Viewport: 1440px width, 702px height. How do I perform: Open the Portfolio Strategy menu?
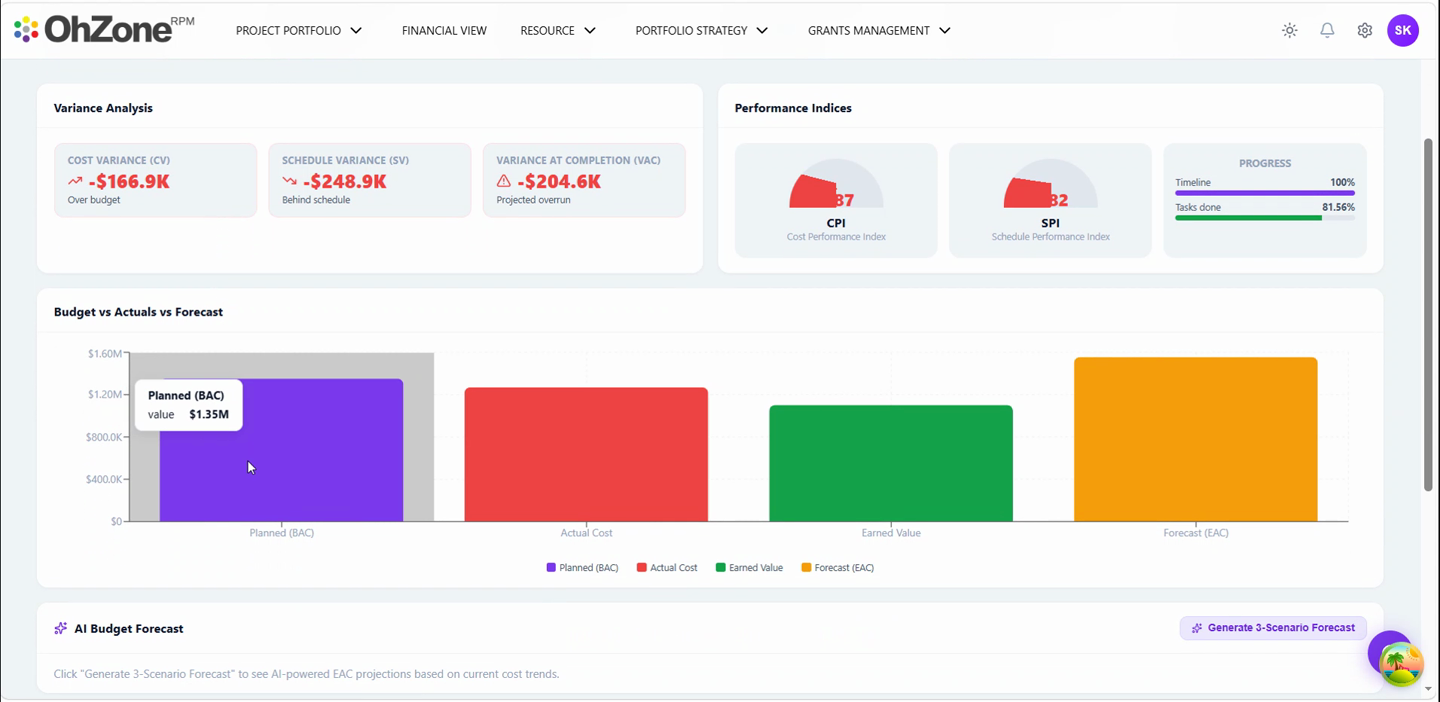[702, 30]
